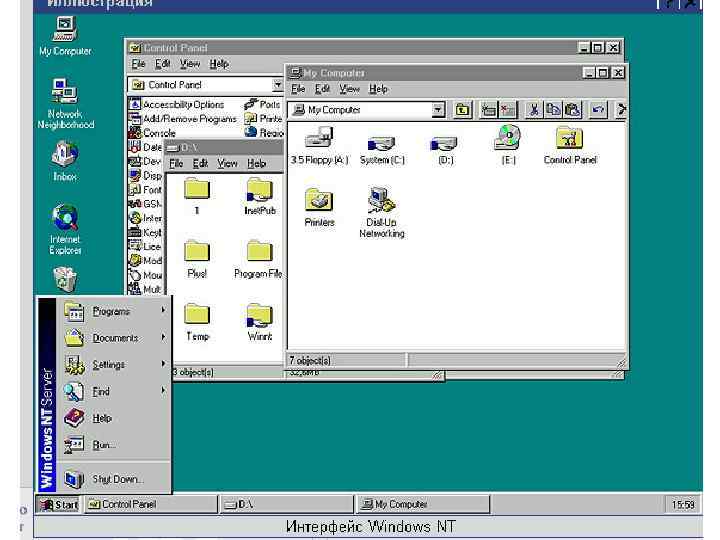Expand Control Panel address dropdown arrow
The width and height of the screenshot is (720, 540).
point(277,84)
